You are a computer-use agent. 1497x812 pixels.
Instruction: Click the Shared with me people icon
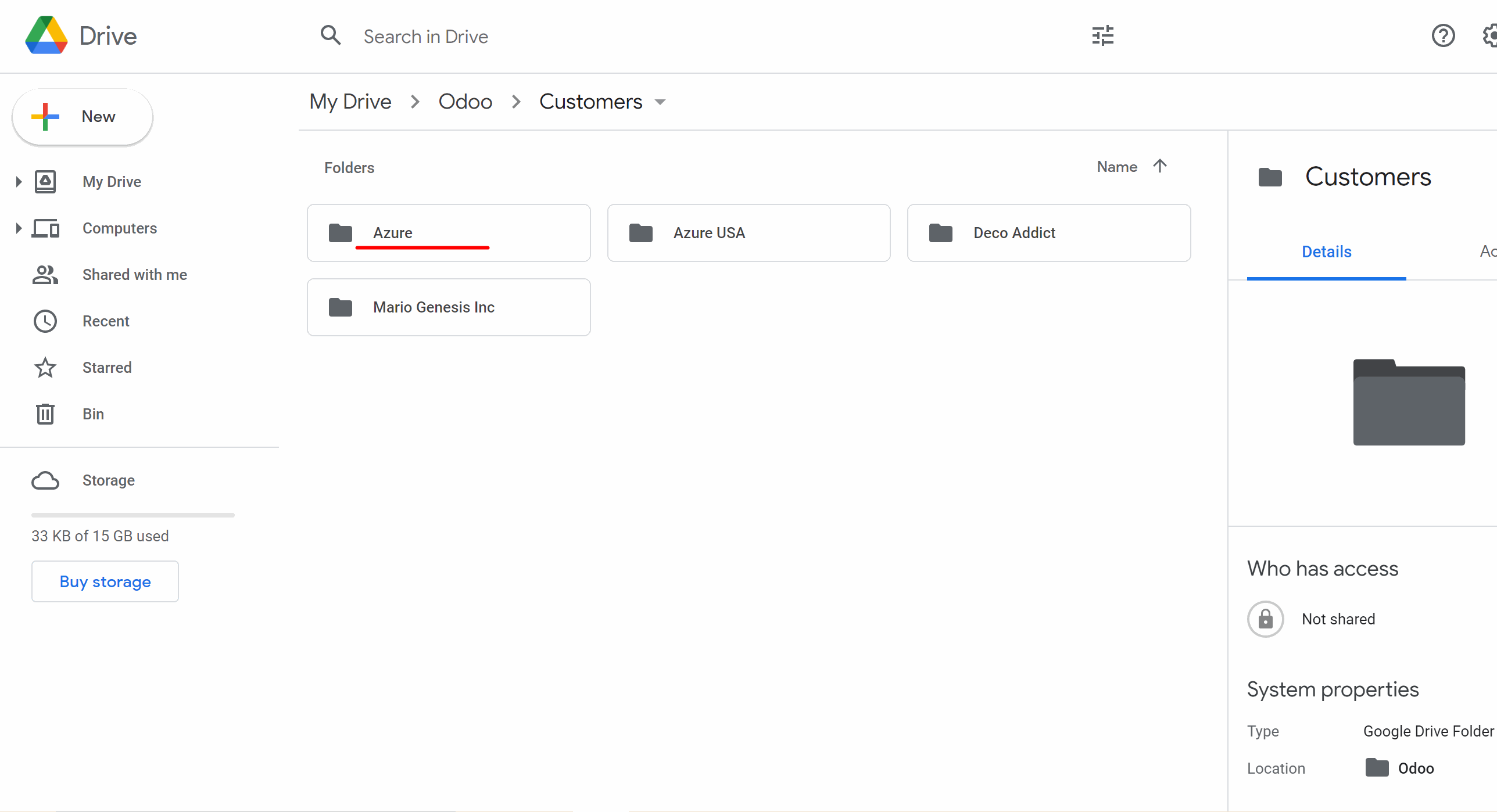(x=45, y=275)
